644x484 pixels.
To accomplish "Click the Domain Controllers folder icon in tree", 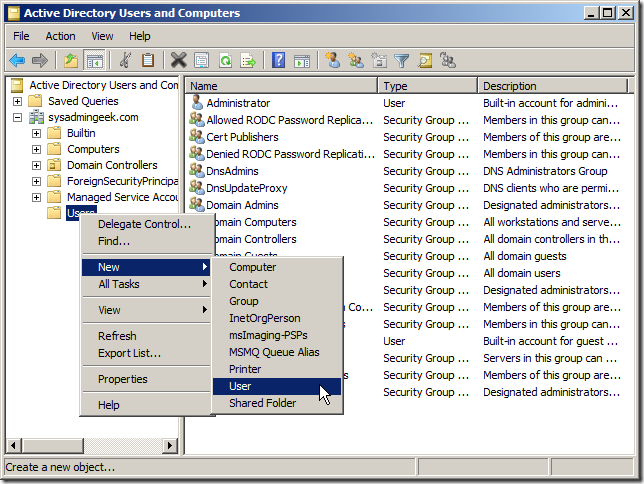I will [54, 165].
